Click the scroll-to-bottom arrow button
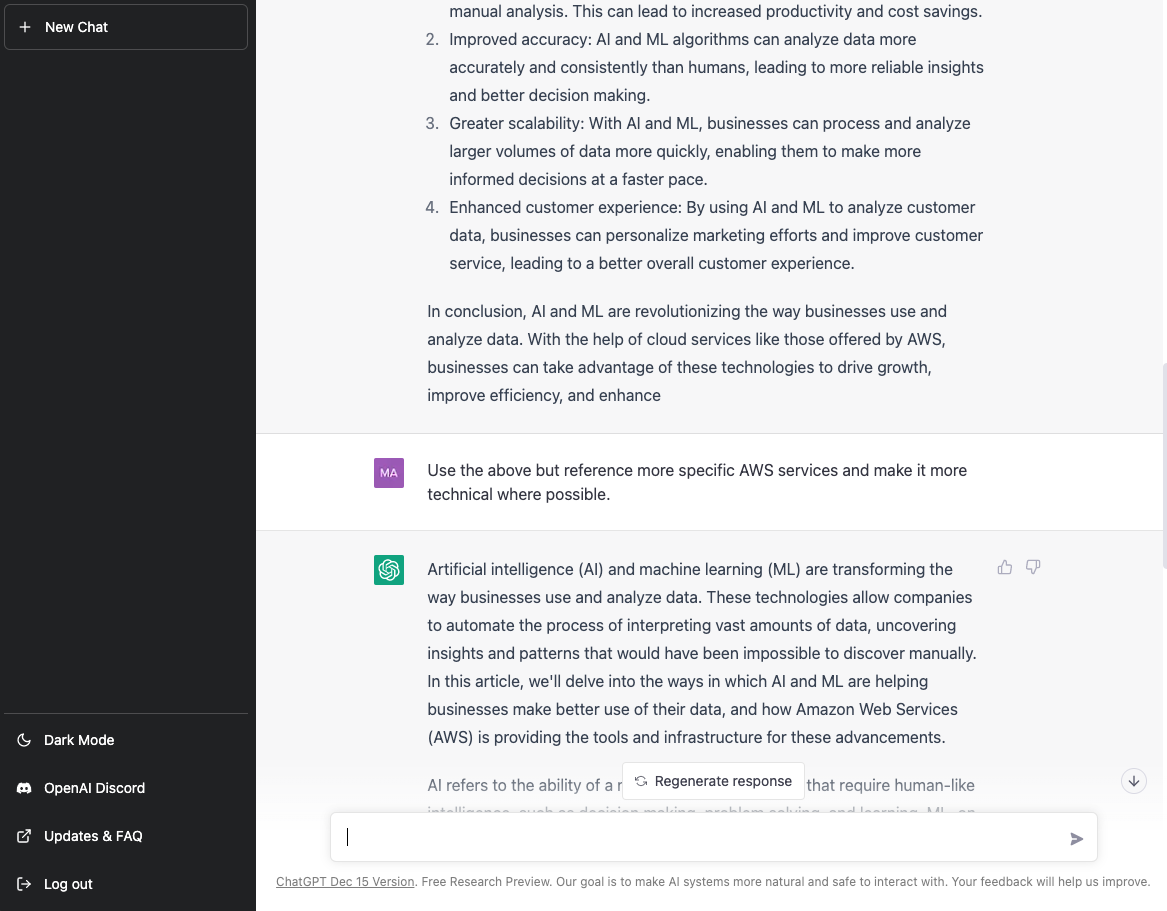This screenshot has width=1167, height=911. click(1134, 781)
